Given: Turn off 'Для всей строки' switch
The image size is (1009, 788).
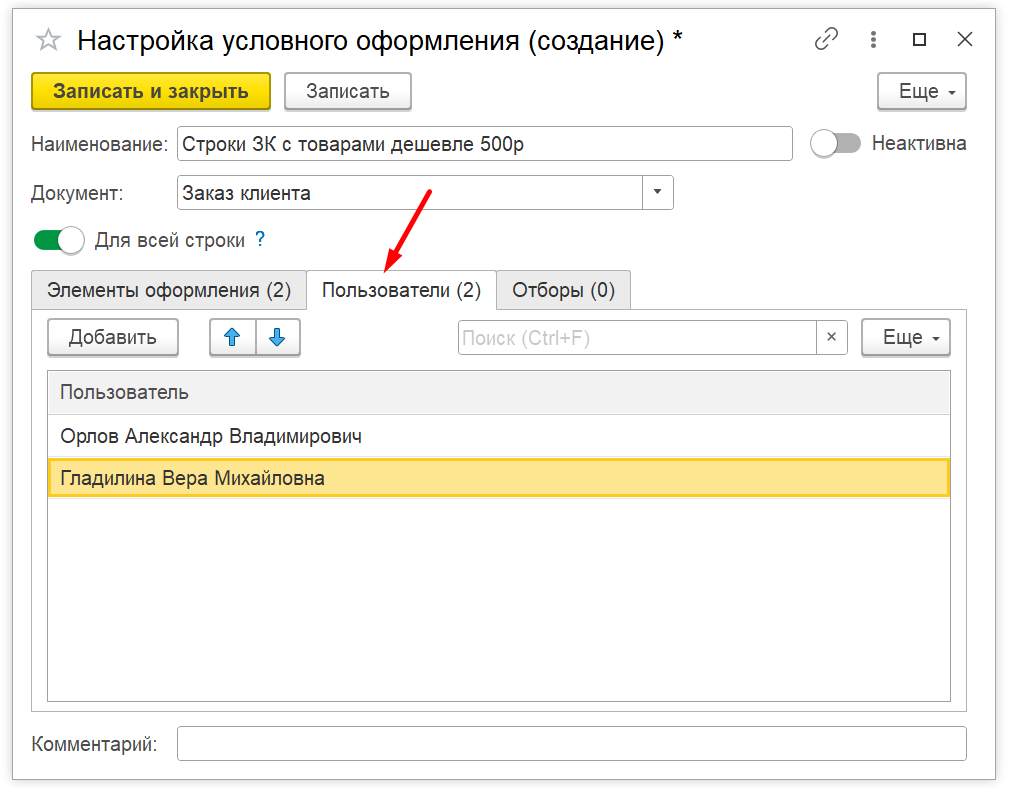Looking at the screenshot, I should point(59,241).
